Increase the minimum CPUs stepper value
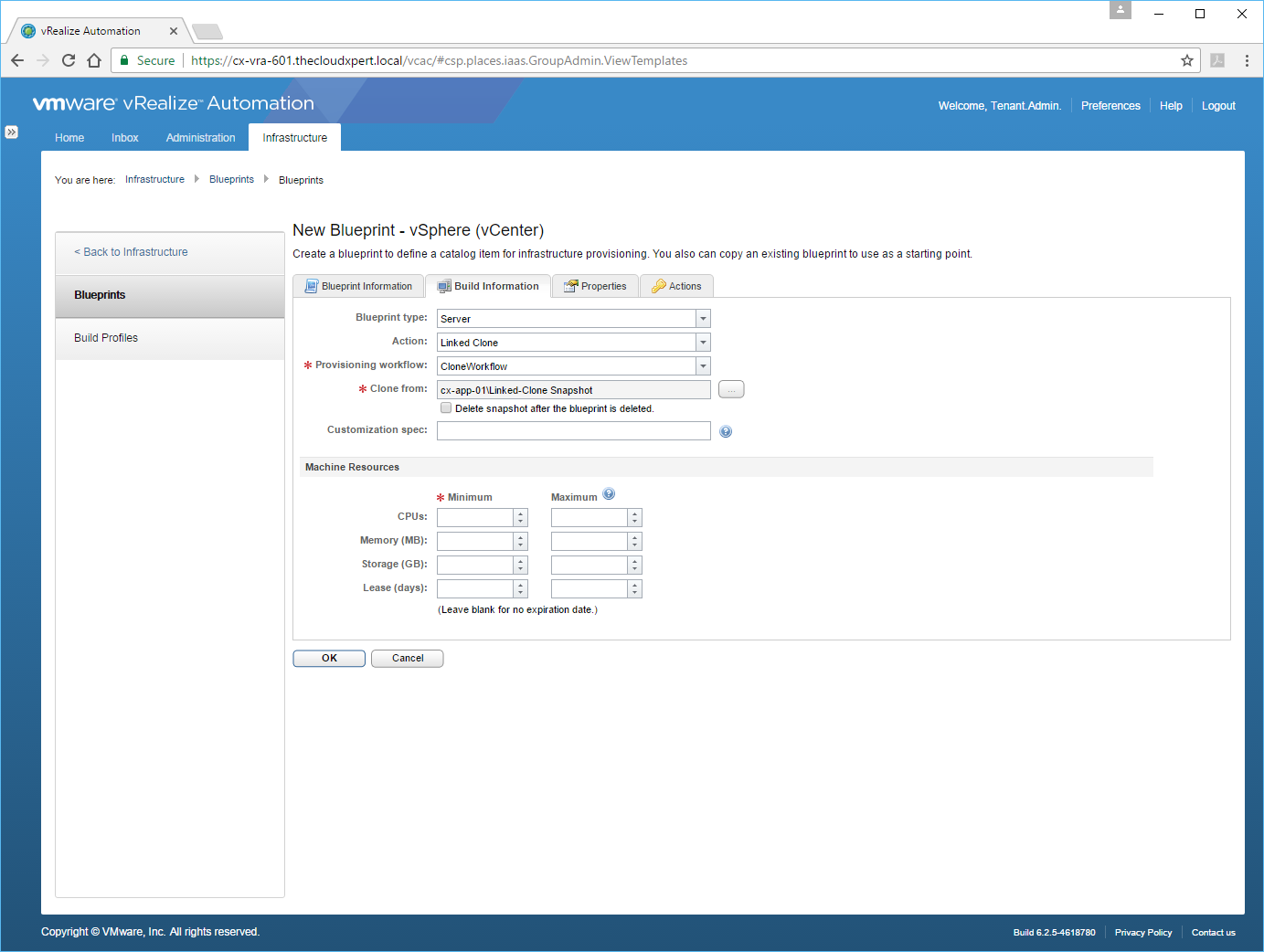 pyautogui.click(x=521, y=513)
